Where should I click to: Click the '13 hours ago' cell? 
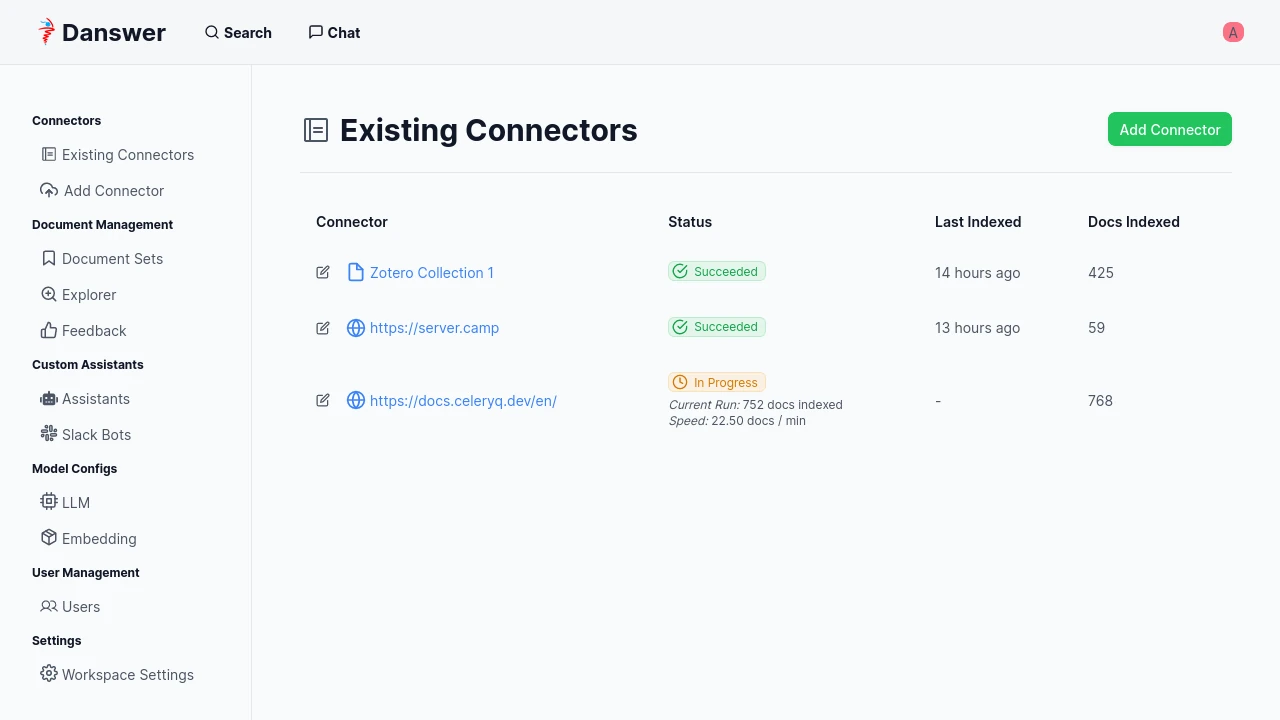(978, 328)
